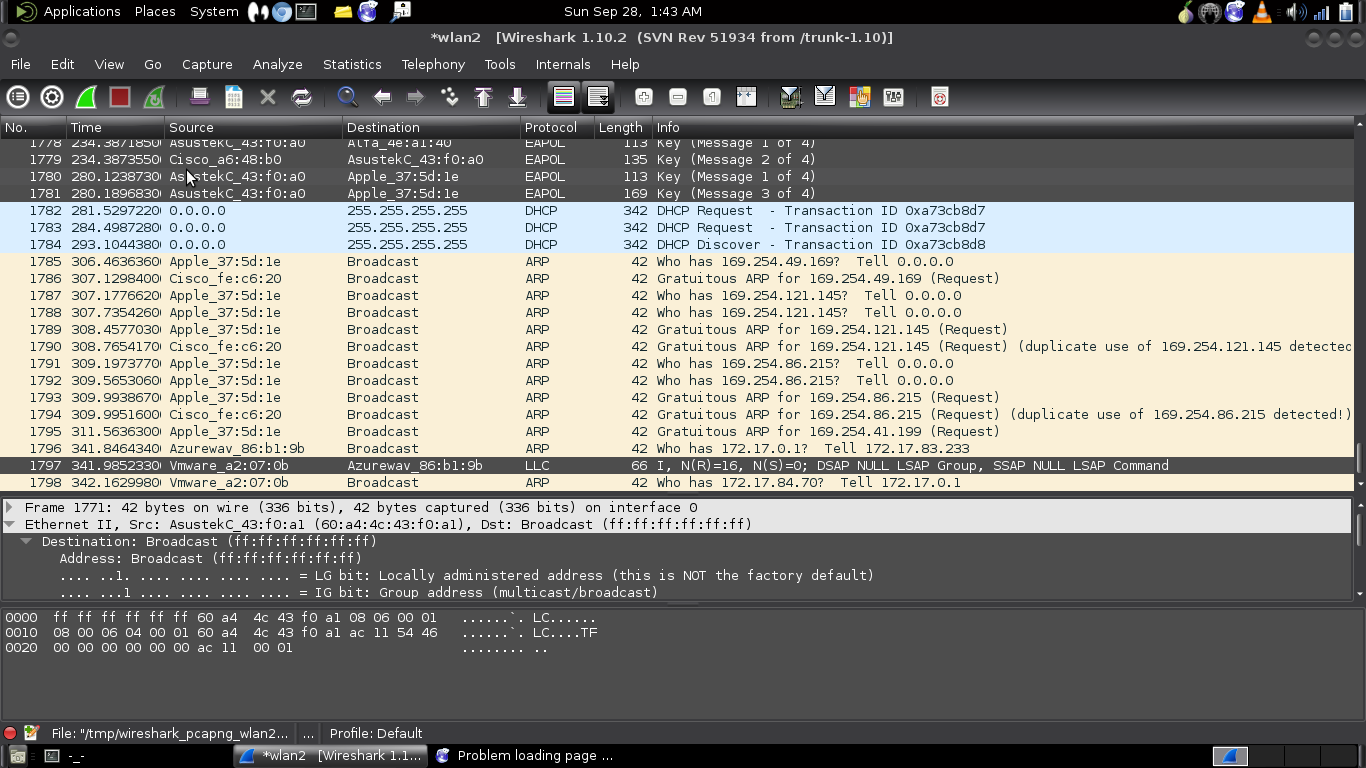The width and height of the screenshot is (1366, 768).
Task: Find a packet with magnifier icon
Action: [347, 97]
